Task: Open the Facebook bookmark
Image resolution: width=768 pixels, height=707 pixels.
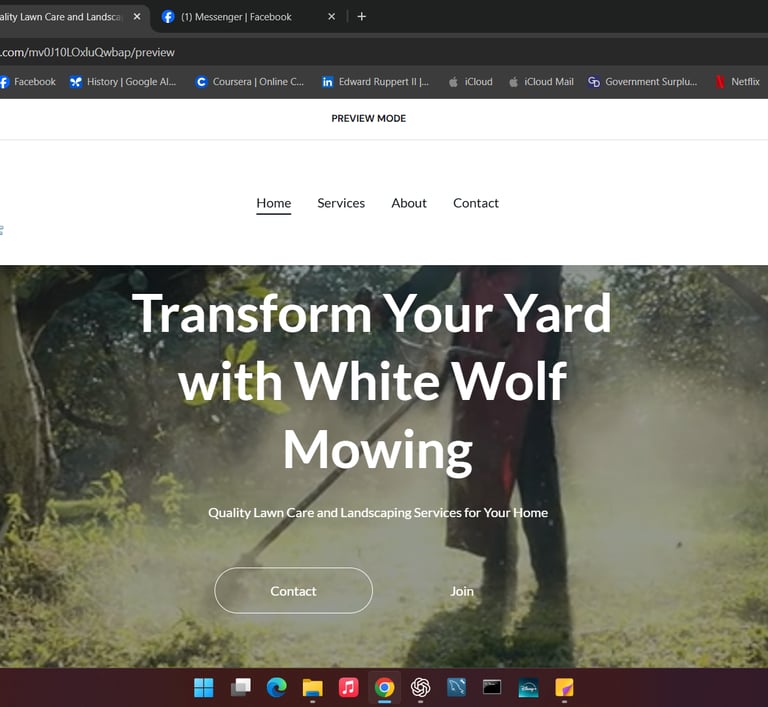Action: pos(28,82)
